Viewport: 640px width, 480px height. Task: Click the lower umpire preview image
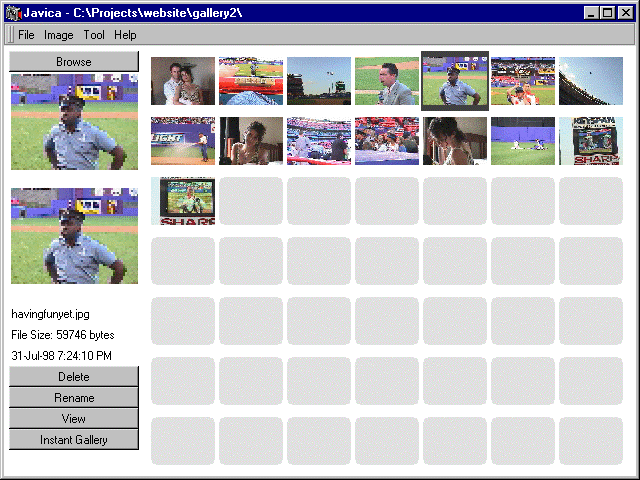(x=74, y=236)
